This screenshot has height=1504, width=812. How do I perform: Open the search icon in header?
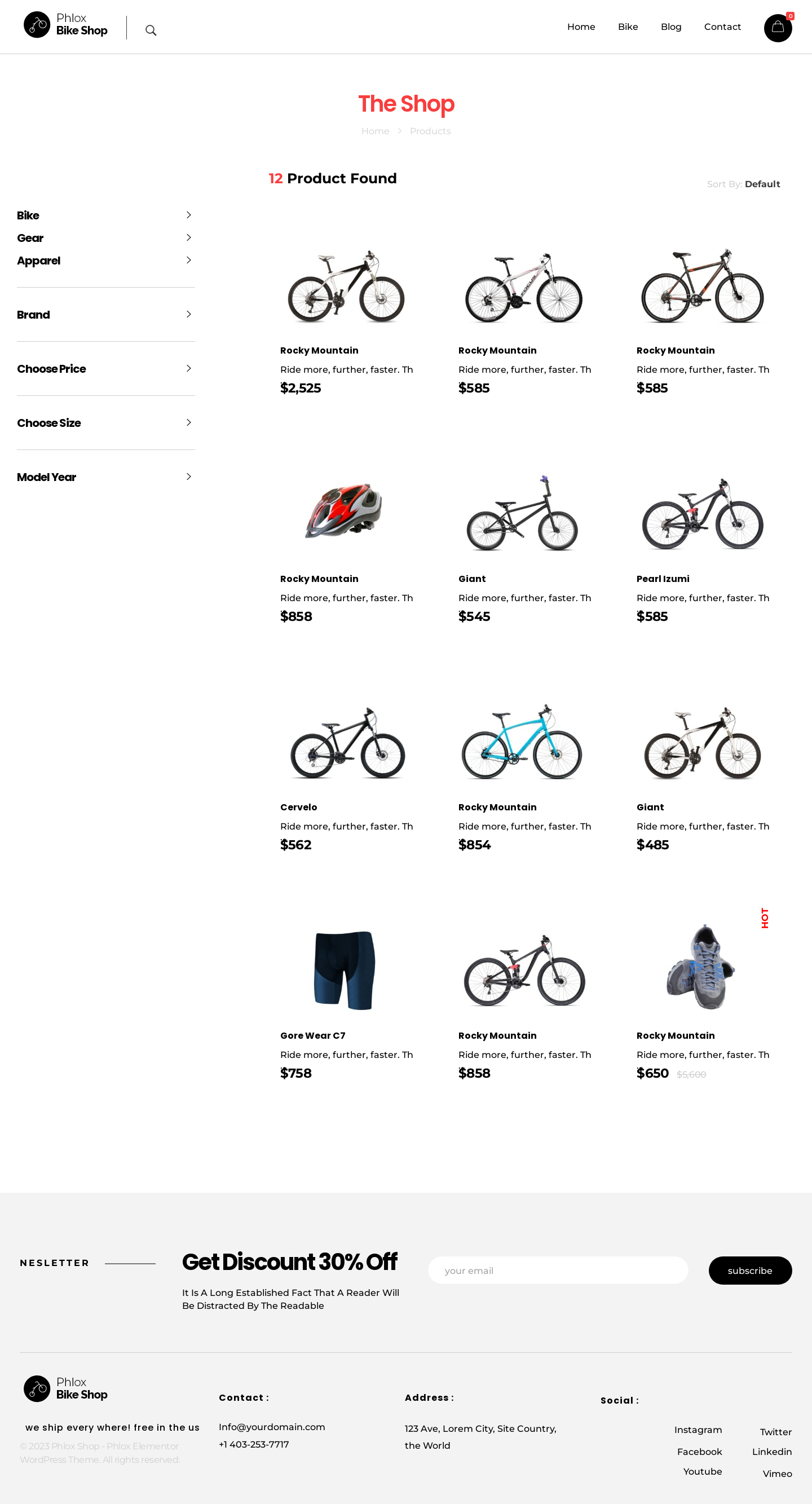151,30
